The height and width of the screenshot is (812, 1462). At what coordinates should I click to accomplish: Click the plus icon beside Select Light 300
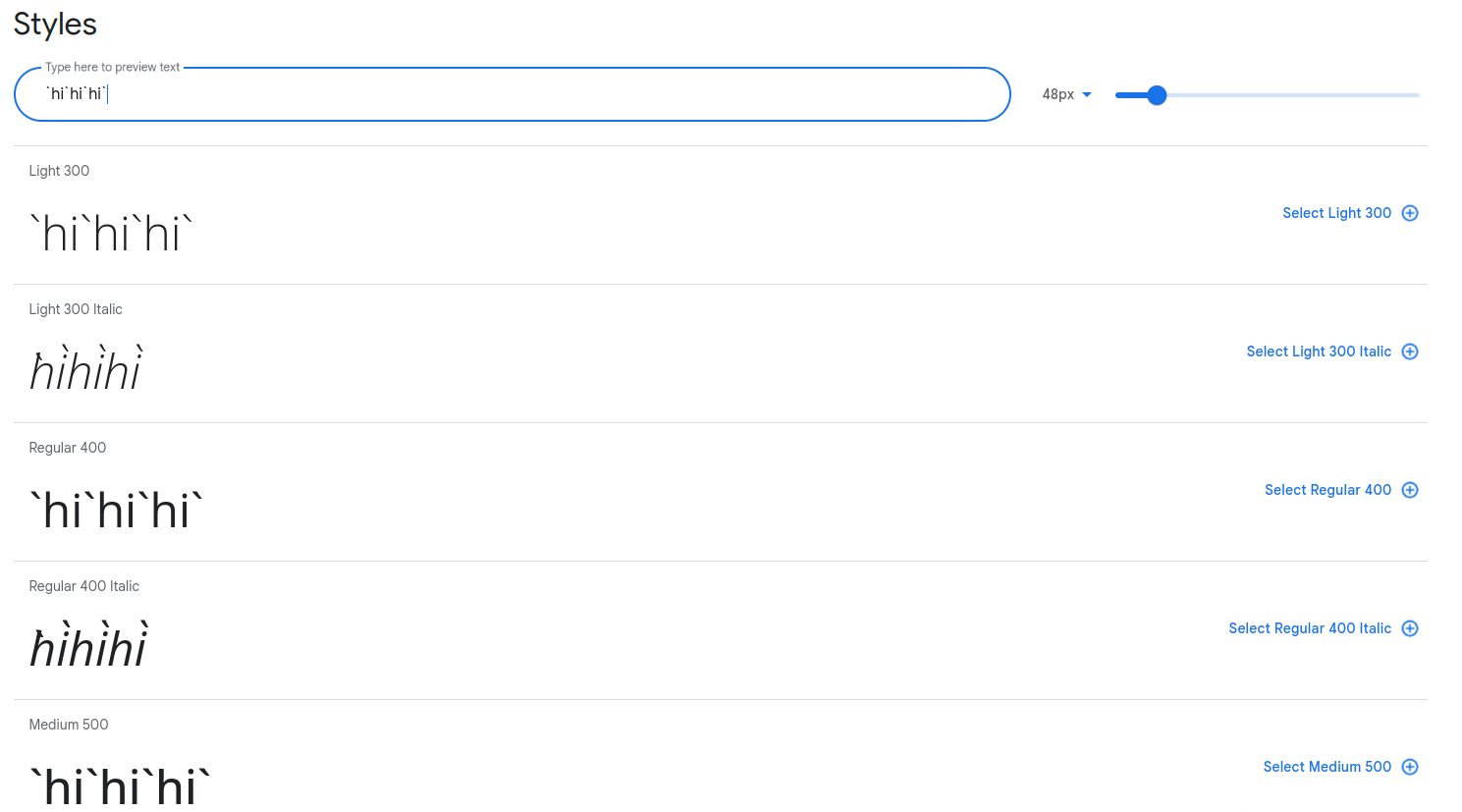coord(1410,213)
